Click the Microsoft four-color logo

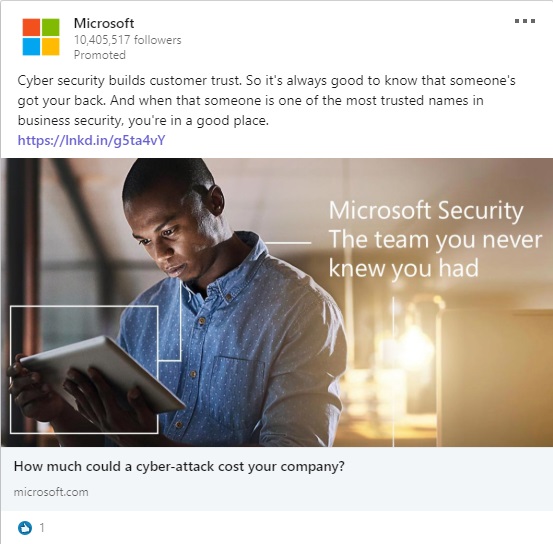pos(41,37)
